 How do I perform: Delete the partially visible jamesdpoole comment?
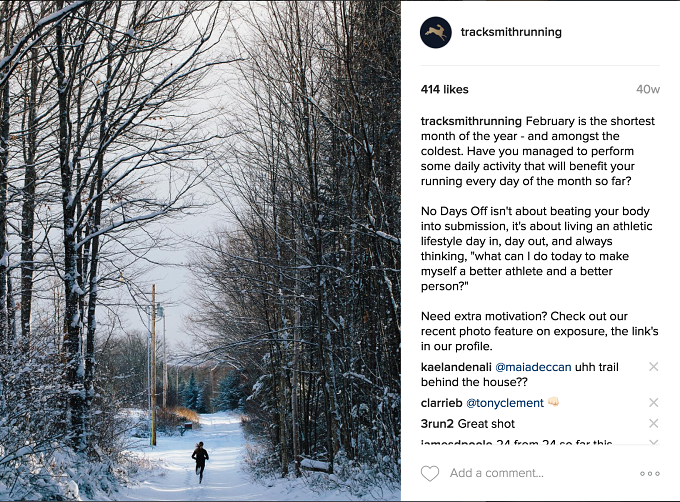654,442
